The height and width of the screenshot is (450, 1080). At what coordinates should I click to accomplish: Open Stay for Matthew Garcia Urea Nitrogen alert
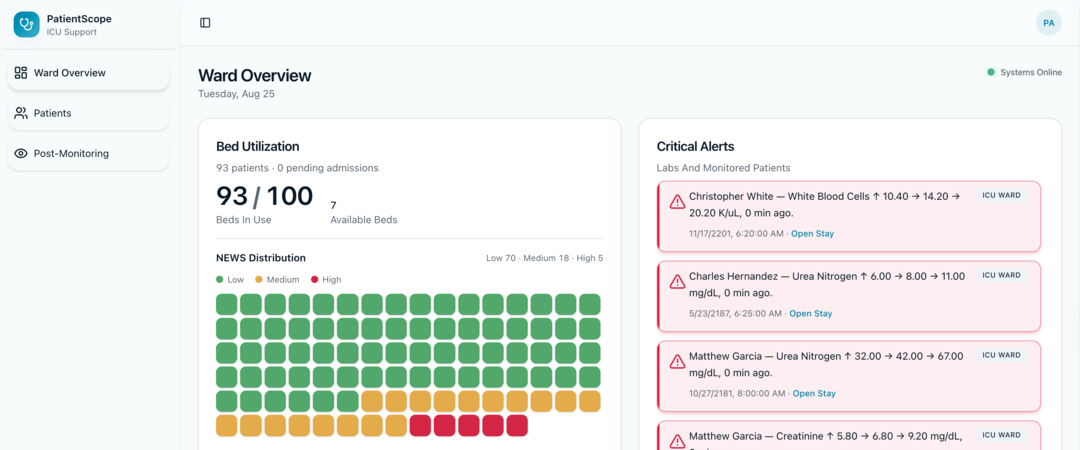[x=814, y=393]
